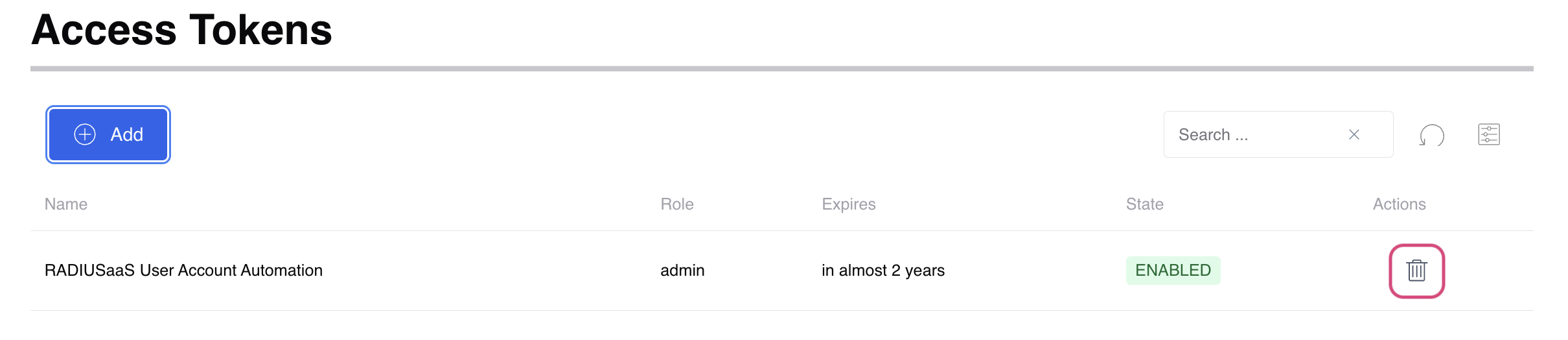Viewport: 1568px width, 340px height.
Task: Sort by the State column header
Action: coord(1145,204)
